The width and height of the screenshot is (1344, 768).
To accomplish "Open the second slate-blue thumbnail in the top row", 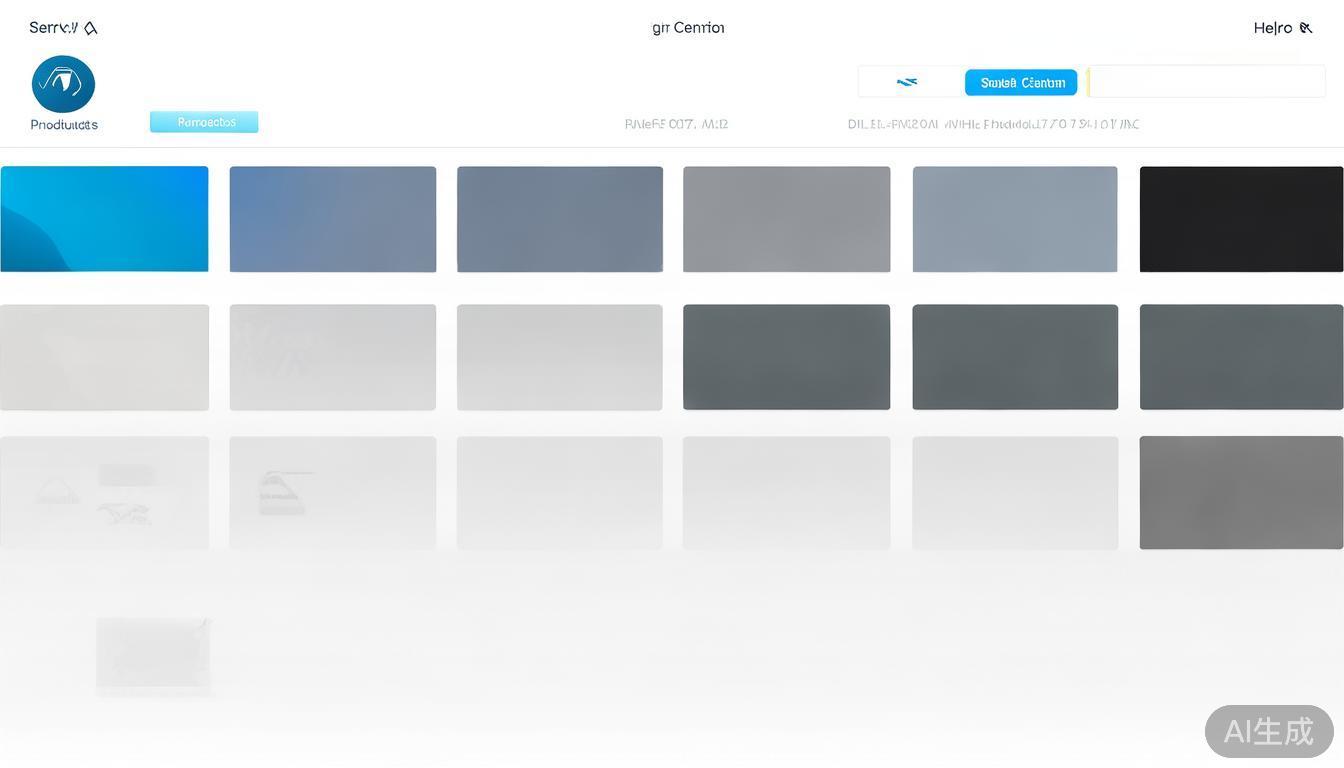I will click(559, 219).
